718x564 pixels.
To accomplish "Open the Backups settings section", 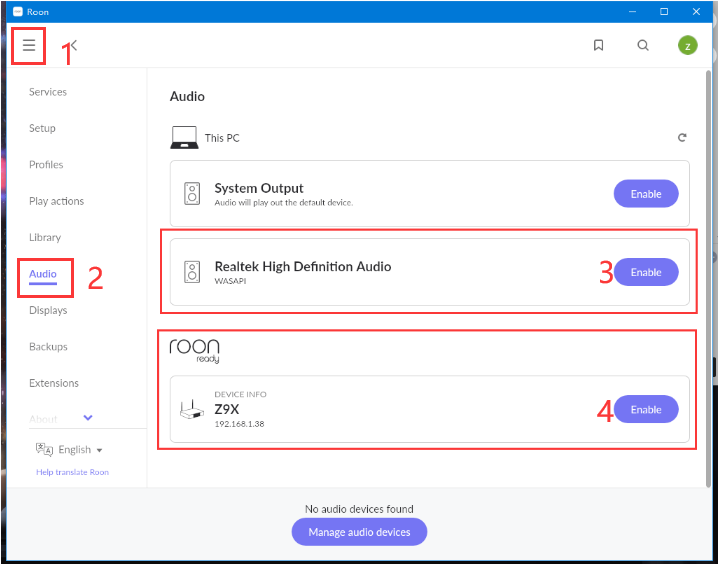I will (x=48, y=347).
